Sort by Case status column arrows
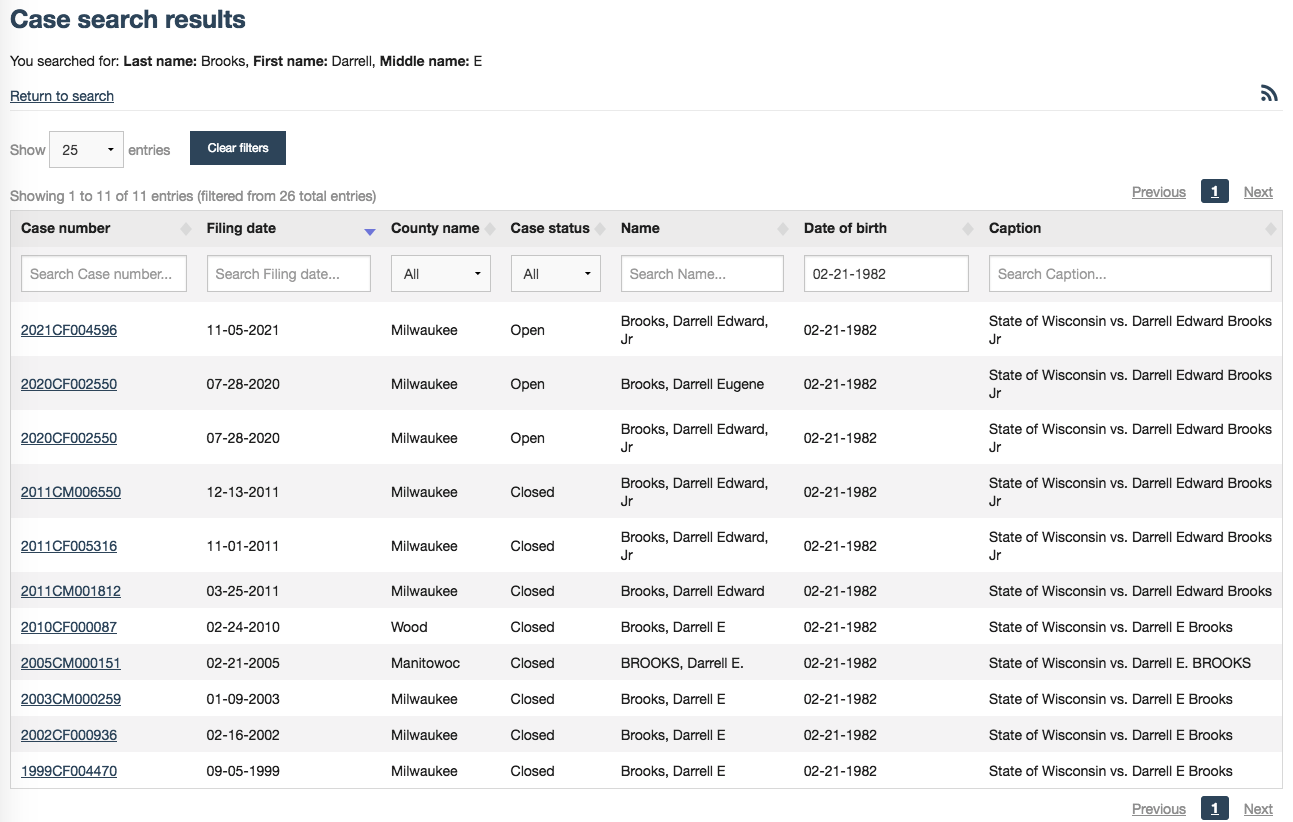This screenshot has height=822, width=1293. pyautogui.click(x=600, y=229)
